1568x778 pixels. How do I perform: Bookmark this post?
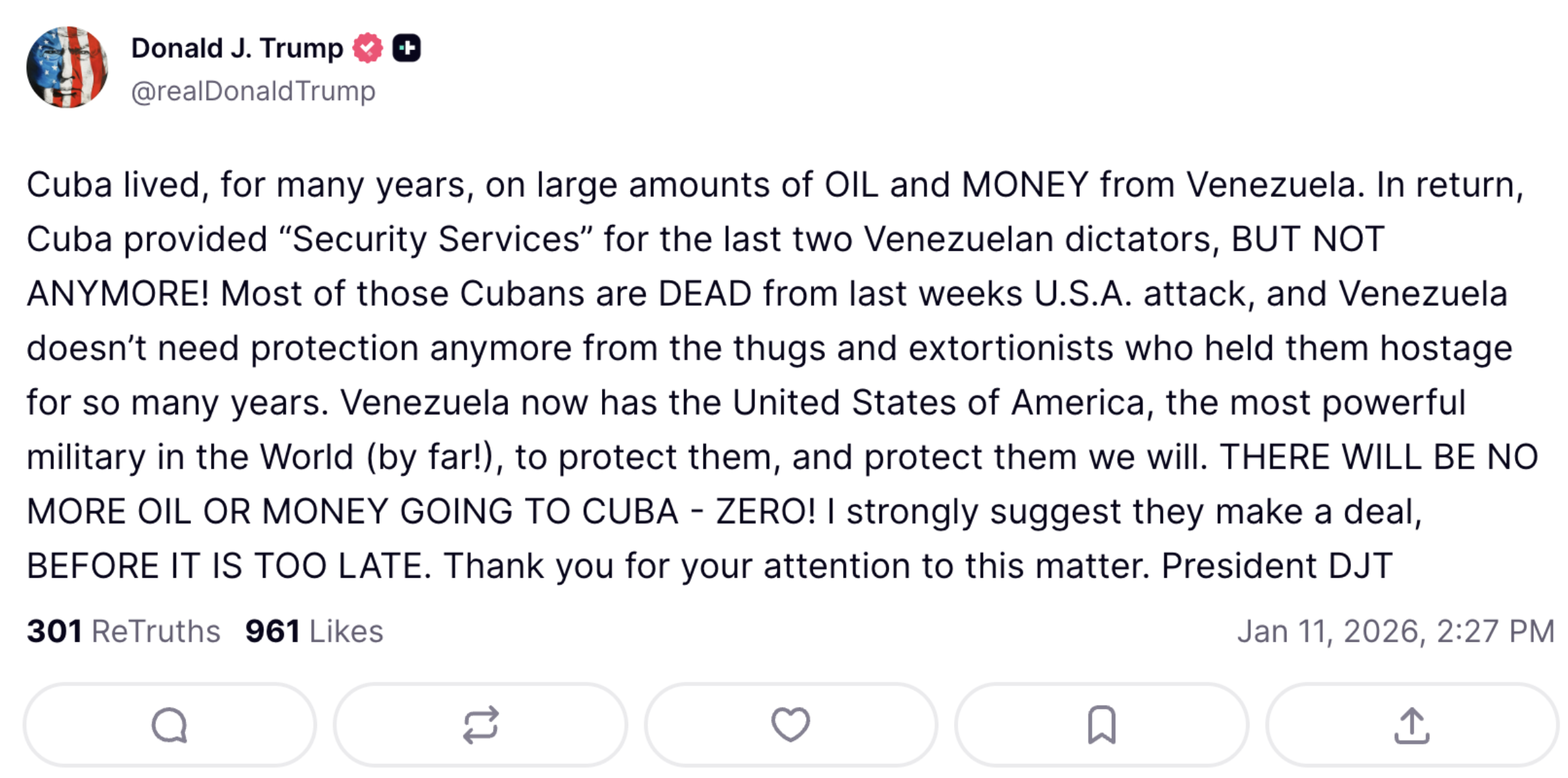[1101, 725]
